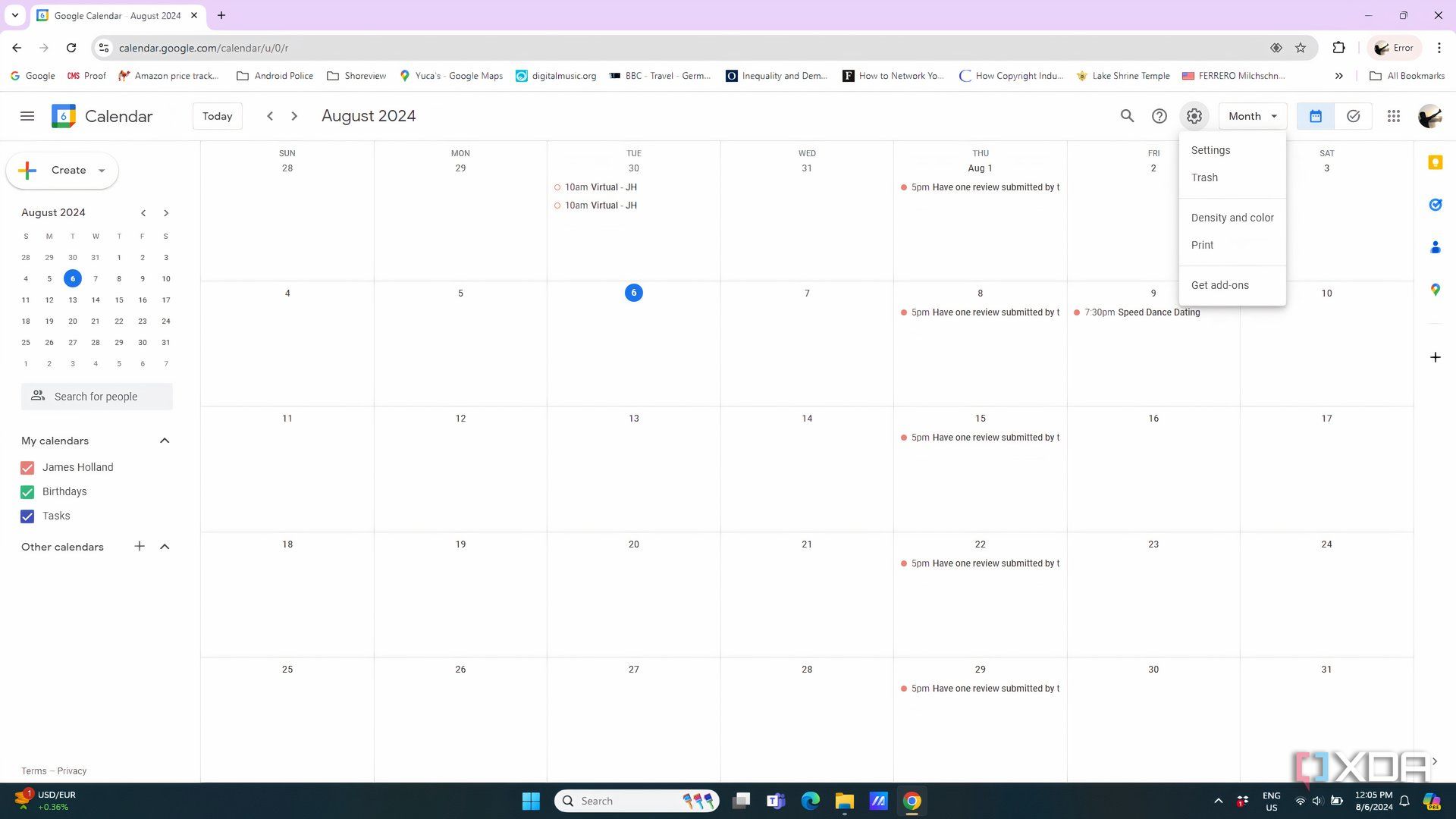This screenshot has height=819, width=1456.
Task: Click the Support help question mark icon
Action: (x=1159, y=116)
